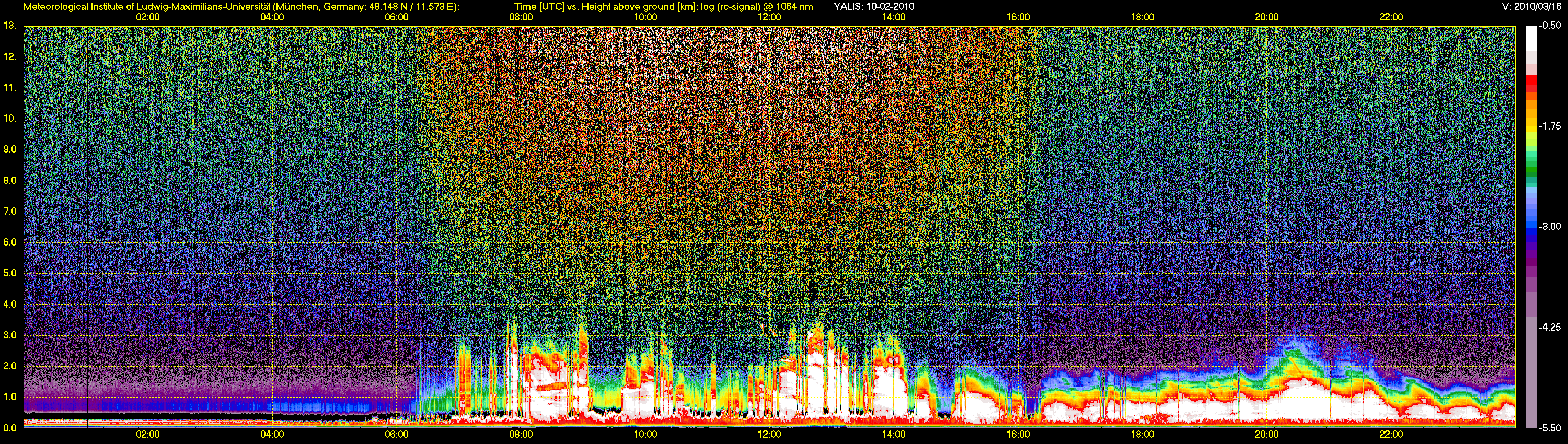
Task: Click the 10:00 label on the bottom time axis
Action: point(645,435)
